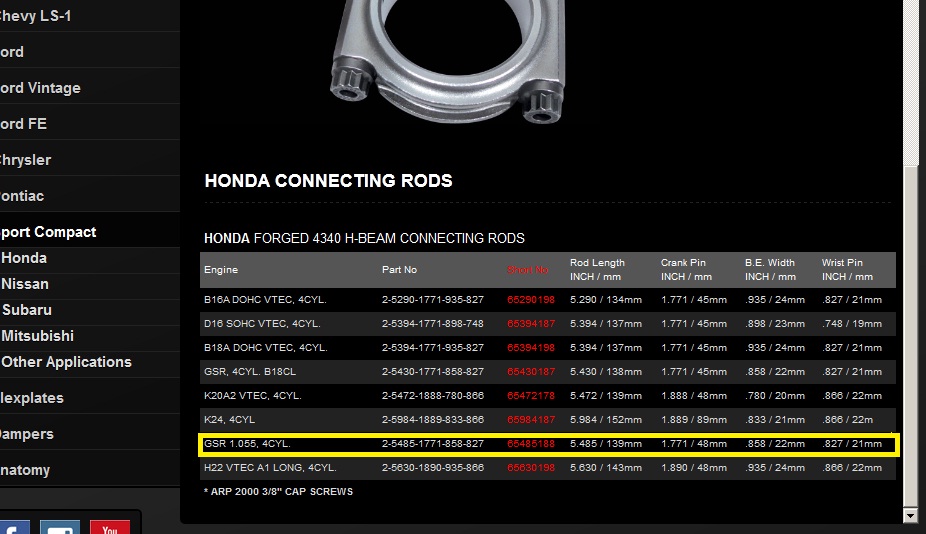This screenshot has width=926, height=534.
Task: Open the Facebook social icon
Action: coord(15,528)
